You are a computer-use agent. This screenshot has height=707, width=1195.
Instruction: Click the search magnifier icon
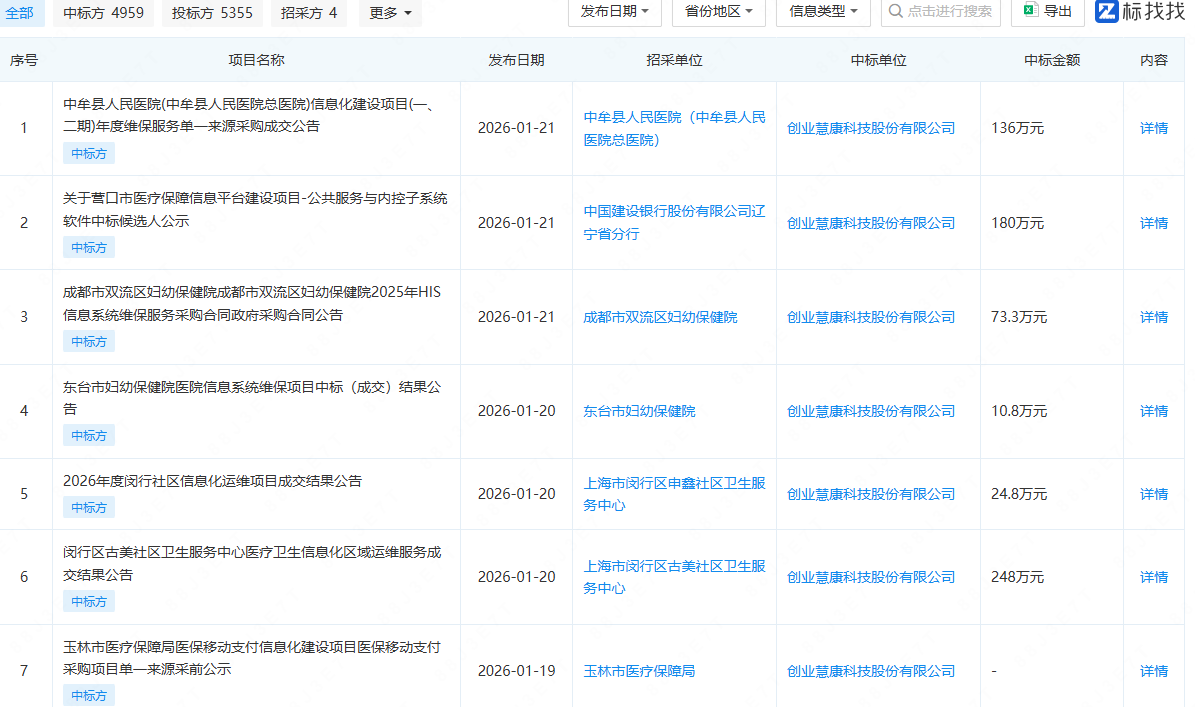point(895,11)
